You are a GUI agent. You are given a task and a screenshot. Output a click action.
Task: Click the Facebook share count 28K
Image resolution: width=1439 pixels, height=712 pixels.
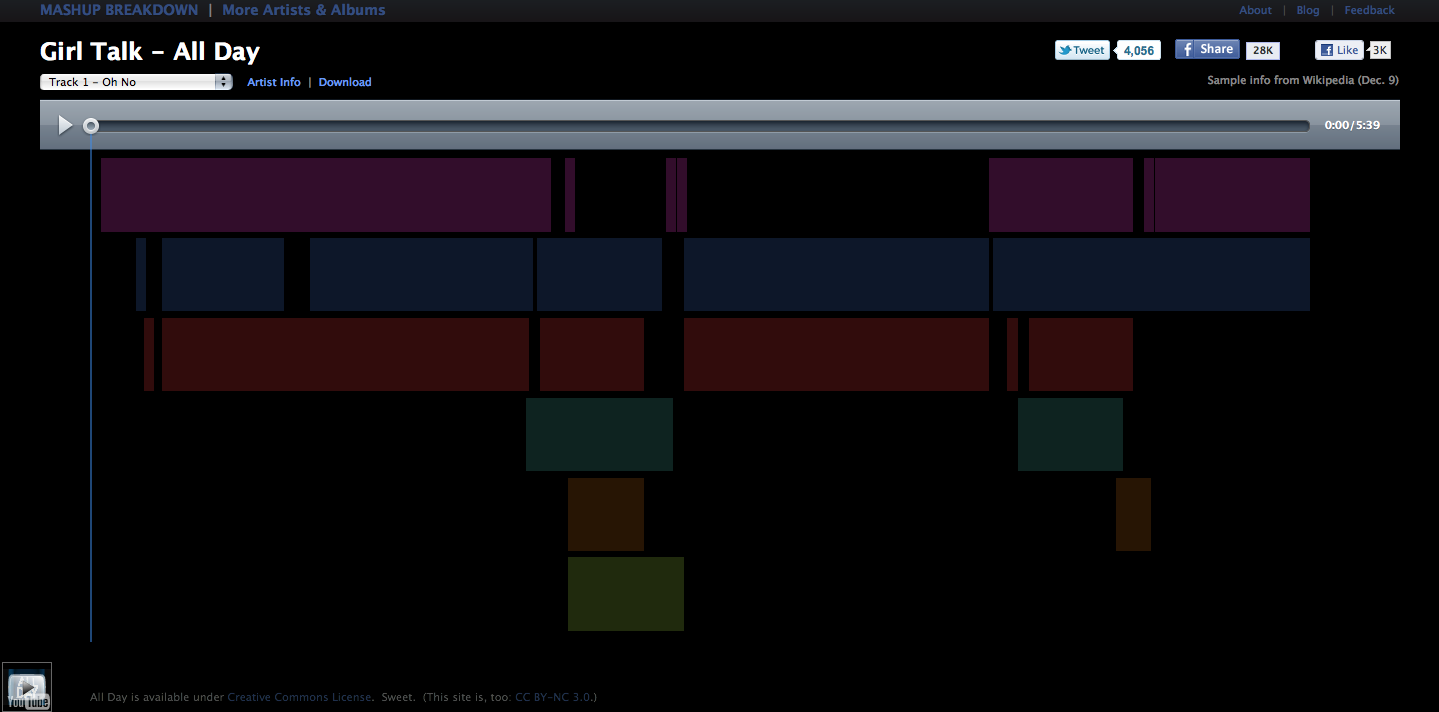(x=1263, y=50)
